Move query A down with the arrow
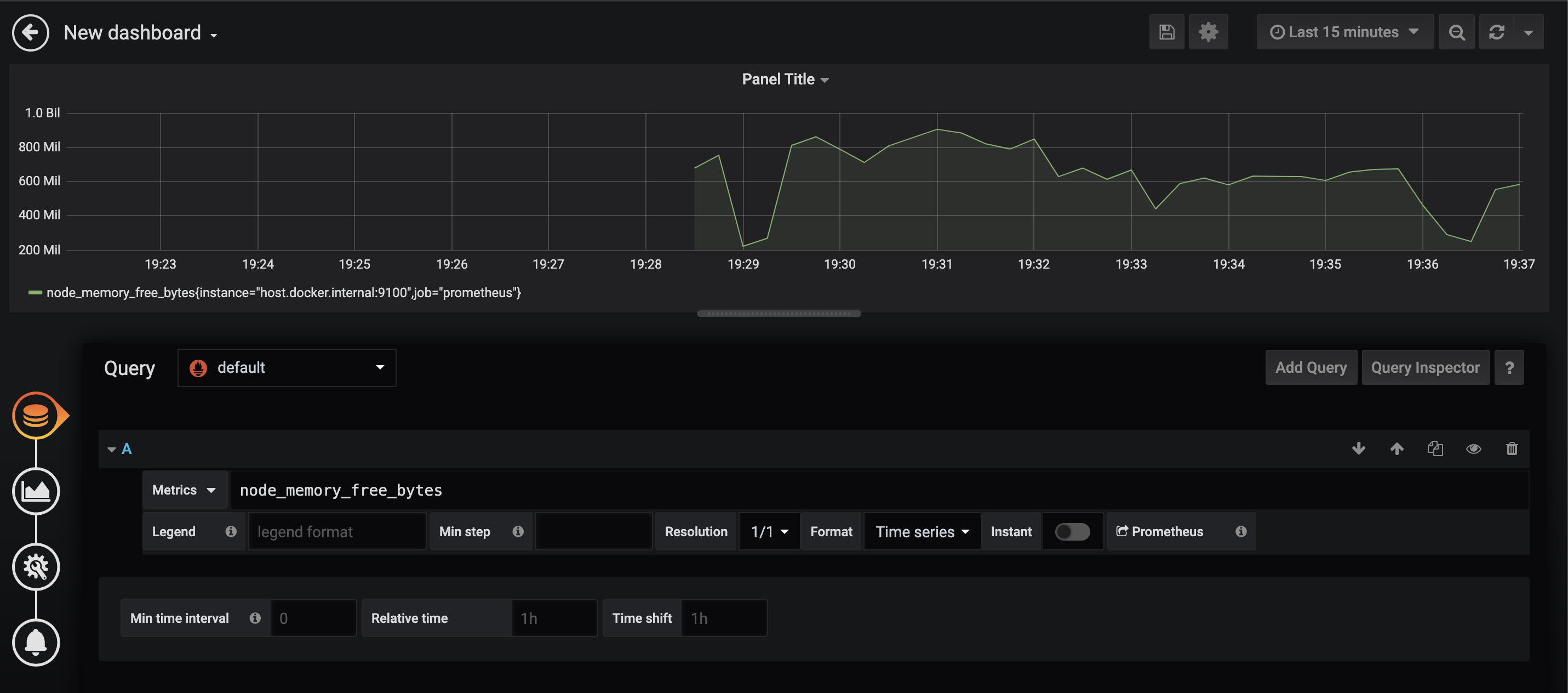This screenshot has width=1568, height=693. (1358, 449)
